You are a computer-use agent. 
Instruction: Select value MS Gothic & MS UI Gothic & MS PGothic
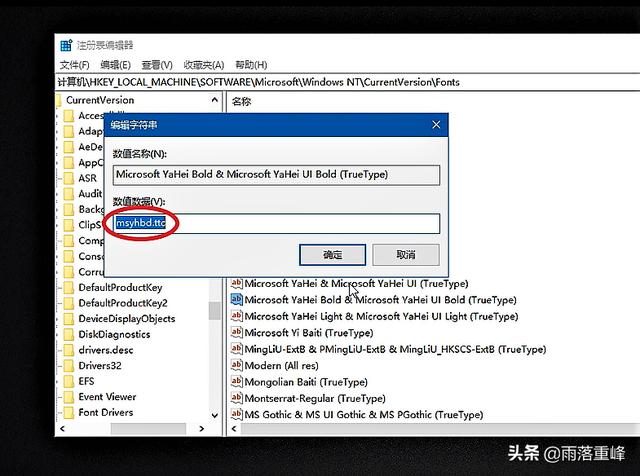pyautogui.click(x=364, y=415)
